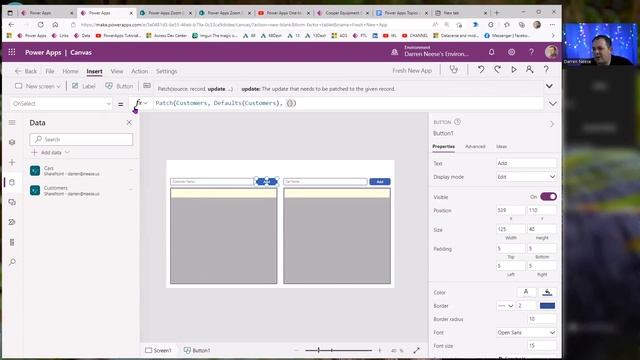This screenshot has height=360, width=640.
Task: Open the Settings menu tab
Action: point(167,71)
